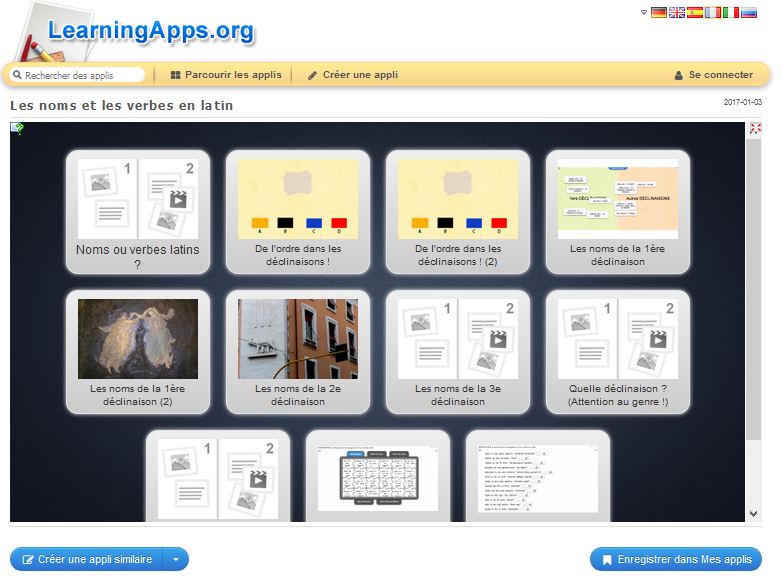782x583 pixels.
Task: Toggle fullscreen with the red arrows icon
Action: point(755,129)
